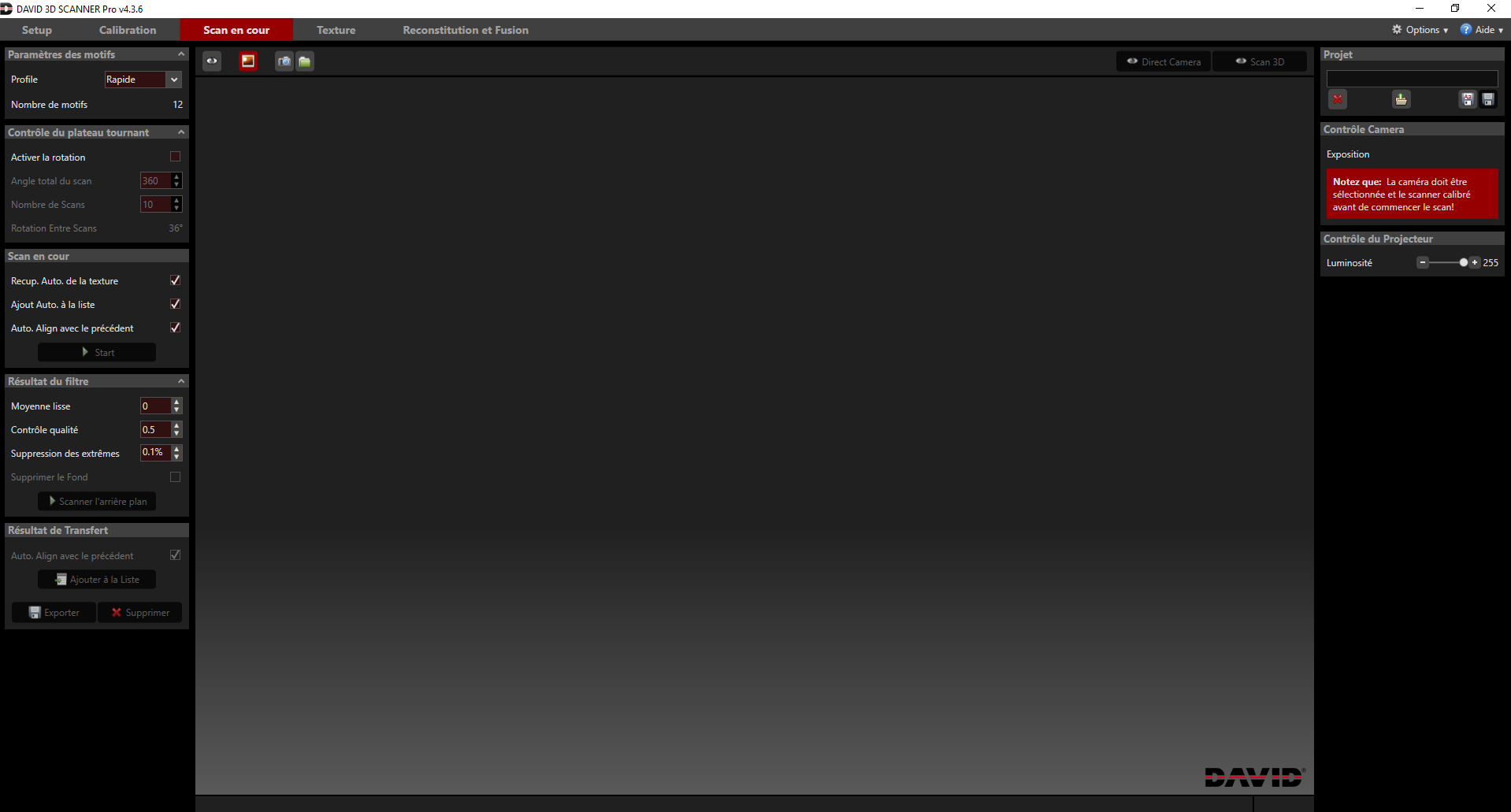Screen dimensions: 1511x812
Task: Collapse the Paramètres des motifs panel
Action: point(181,54)
